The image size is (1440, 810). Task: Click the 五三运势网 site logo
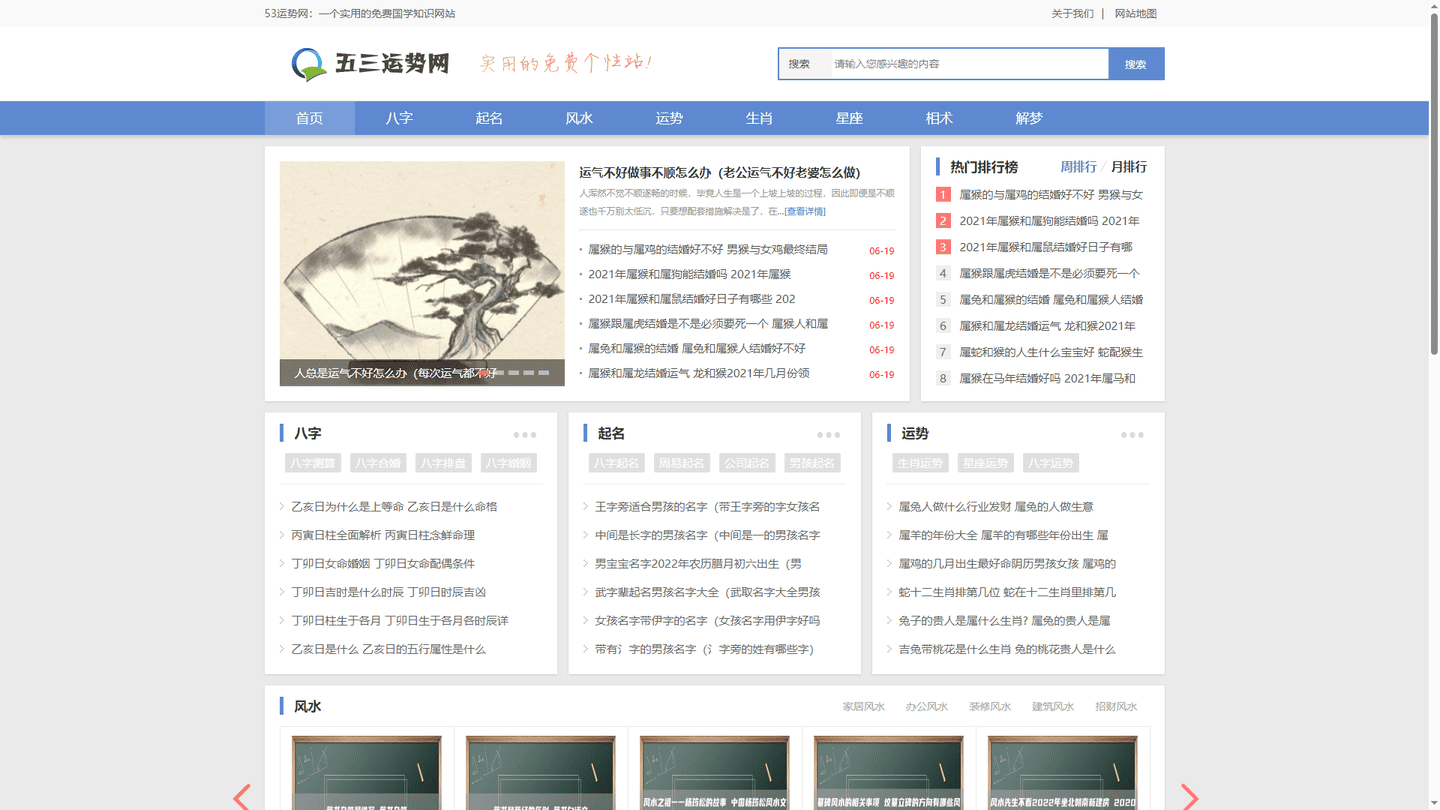[x=370, y=64]
